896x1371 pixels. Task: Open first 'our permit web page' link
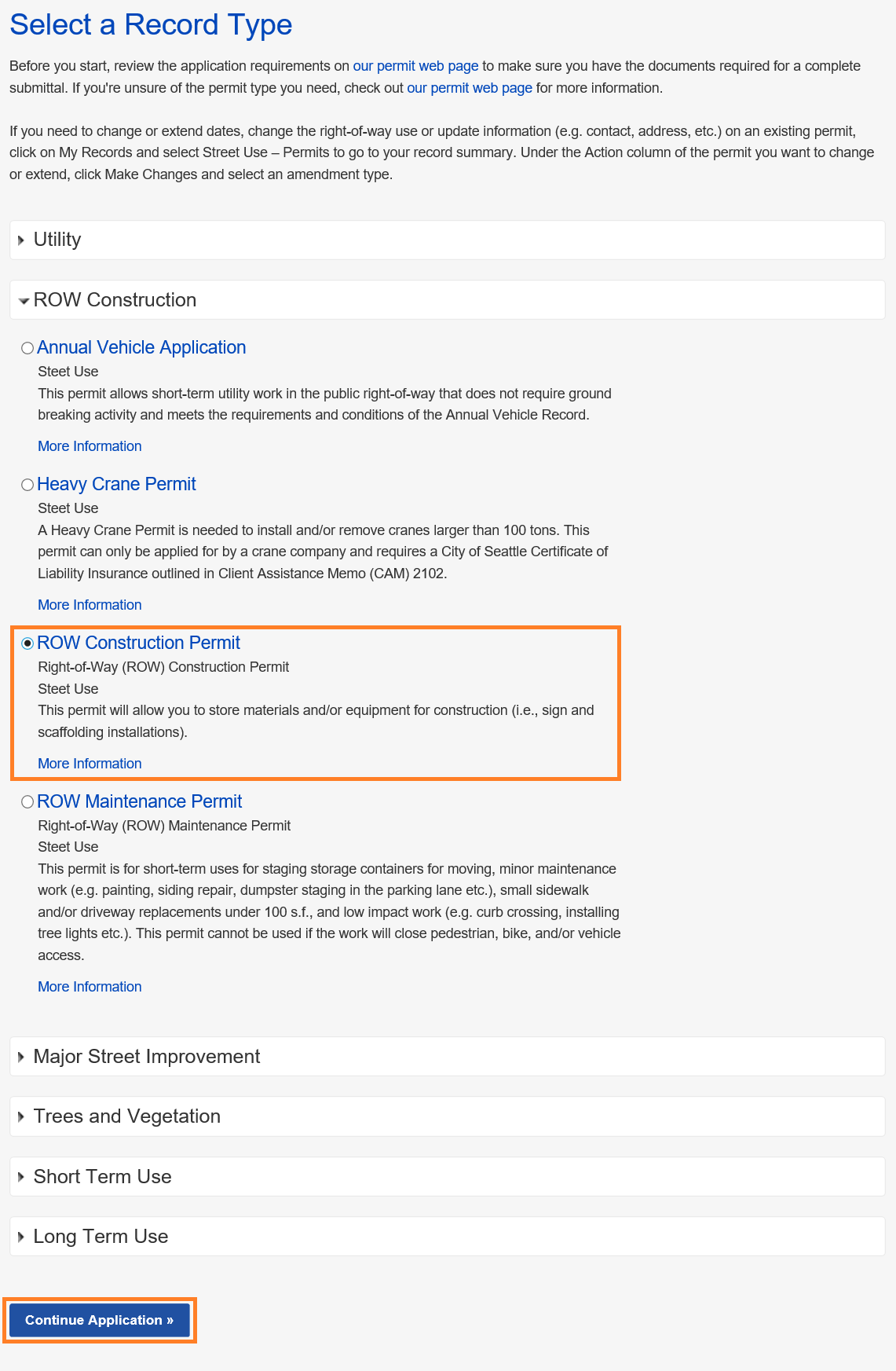click(415, 66)
